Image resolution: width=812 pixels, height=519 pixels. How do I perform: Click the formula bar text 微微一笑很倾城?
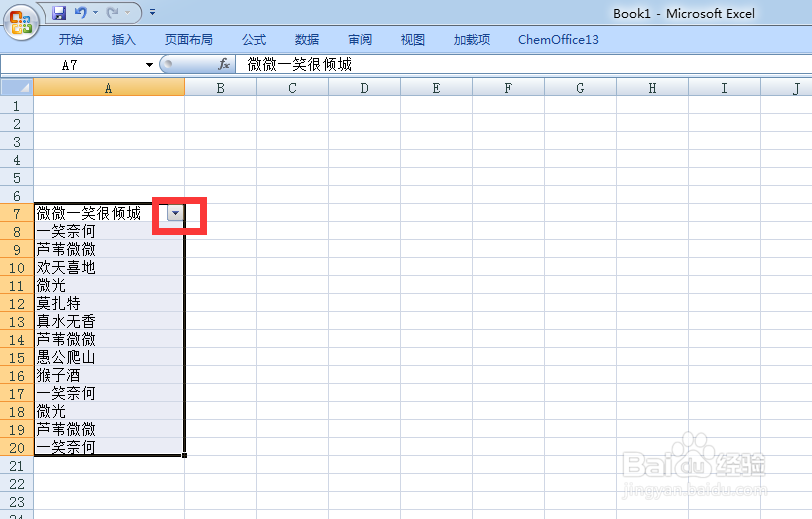[x=299, y=64]
